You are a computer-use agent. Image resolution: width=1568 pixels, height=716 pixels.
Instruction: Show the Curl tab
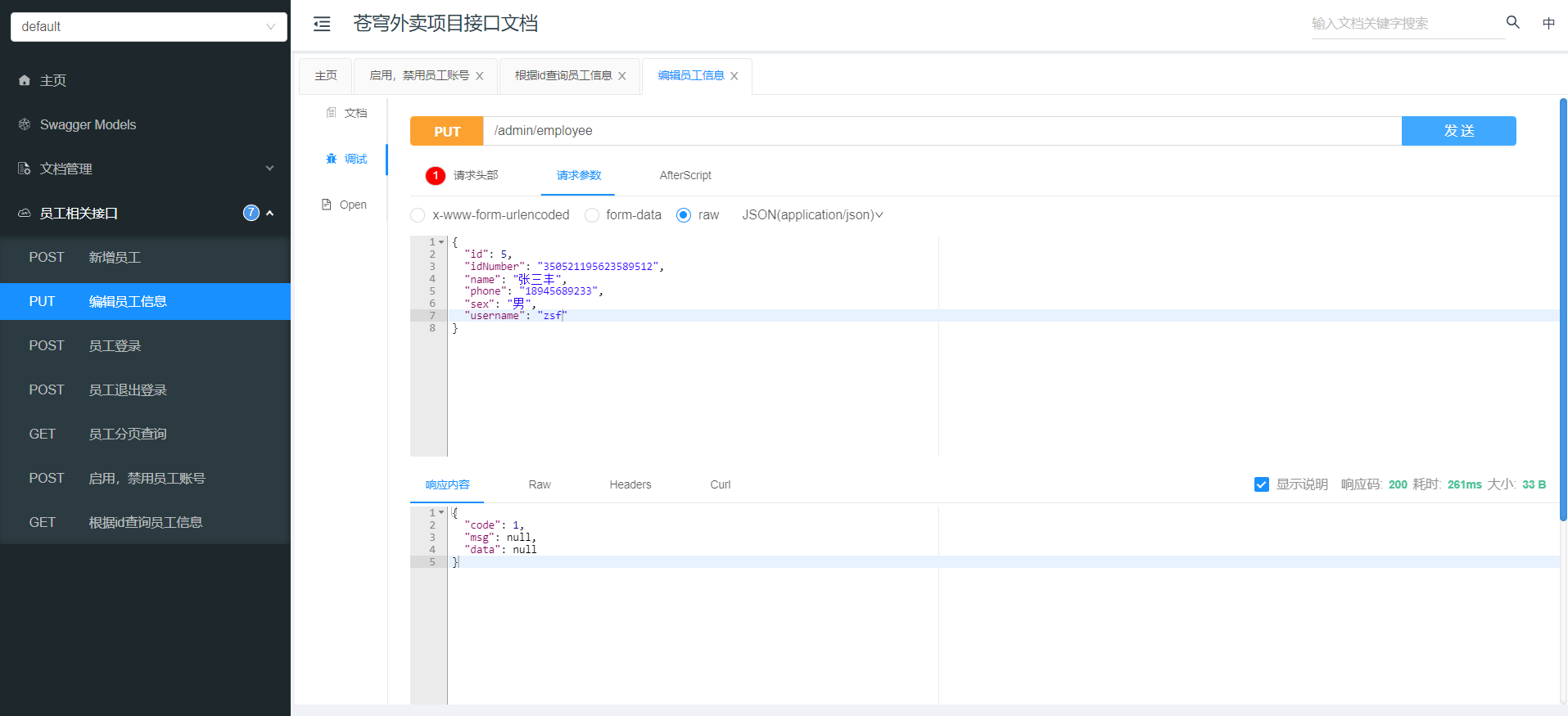point(721,484)
